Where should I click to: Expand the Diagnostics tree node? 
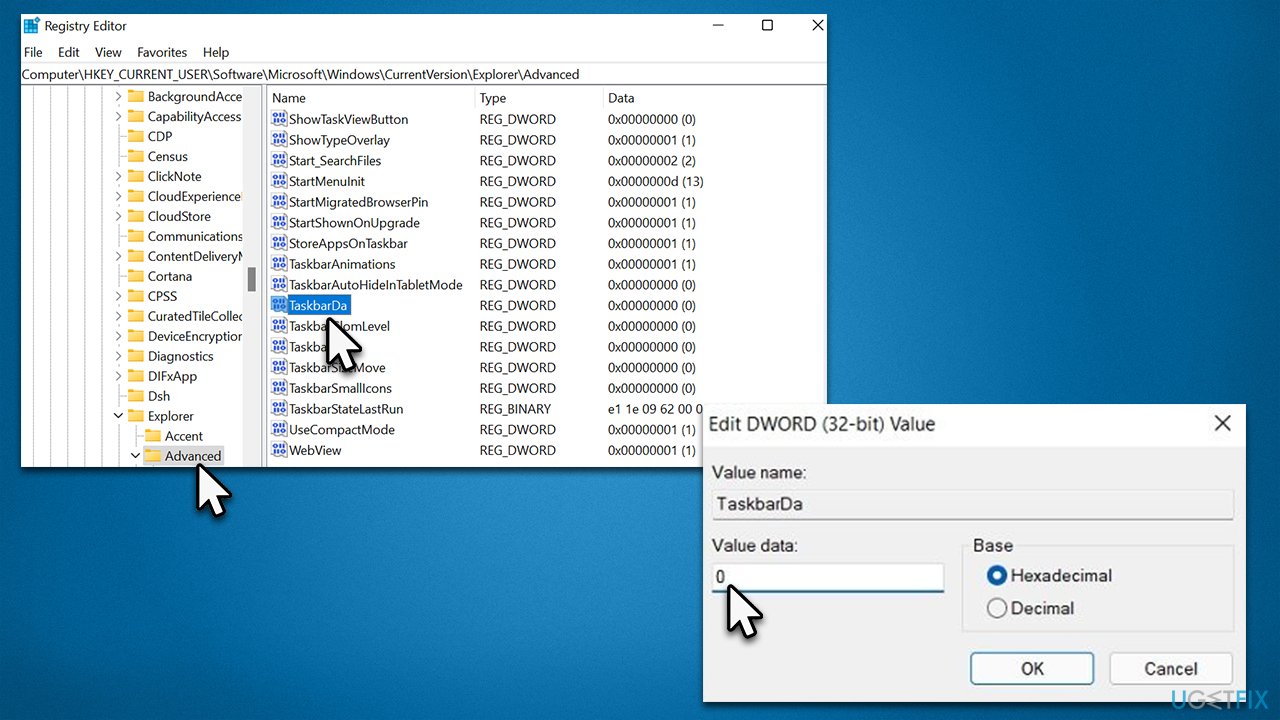117,356
